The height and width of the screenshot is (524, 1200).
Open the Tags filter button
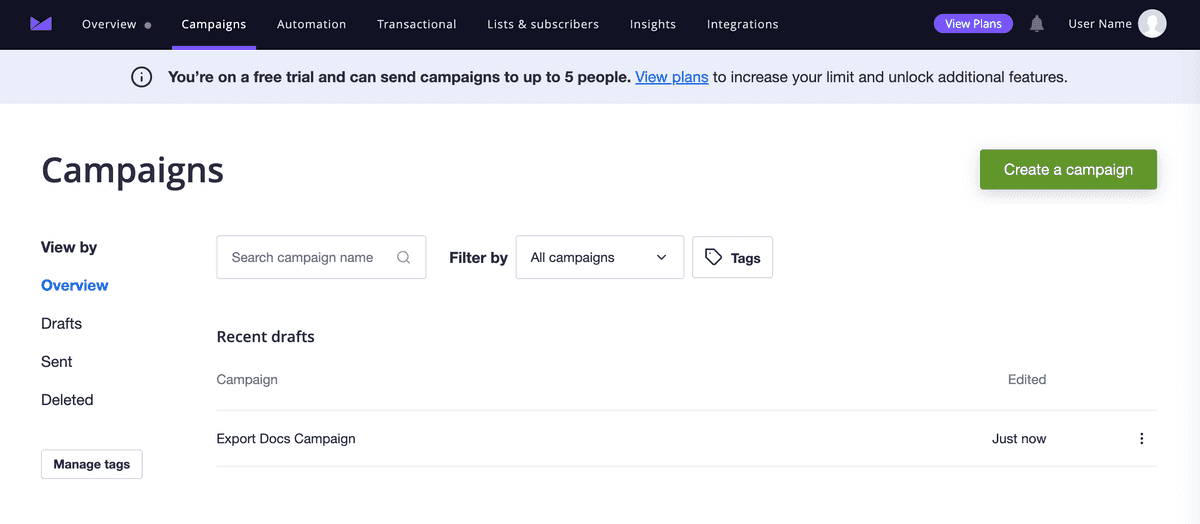tap(732, 257)
